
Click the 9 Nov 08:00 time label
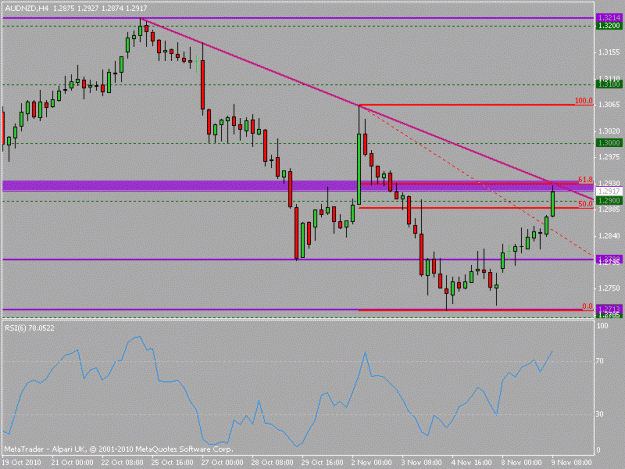point(572,462)
